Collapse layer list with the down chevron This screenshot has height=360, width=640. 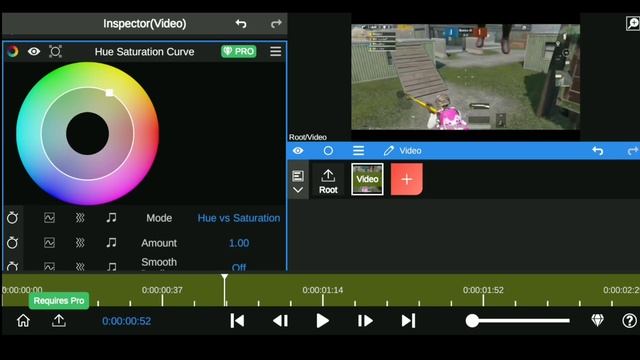coord(298,190)
